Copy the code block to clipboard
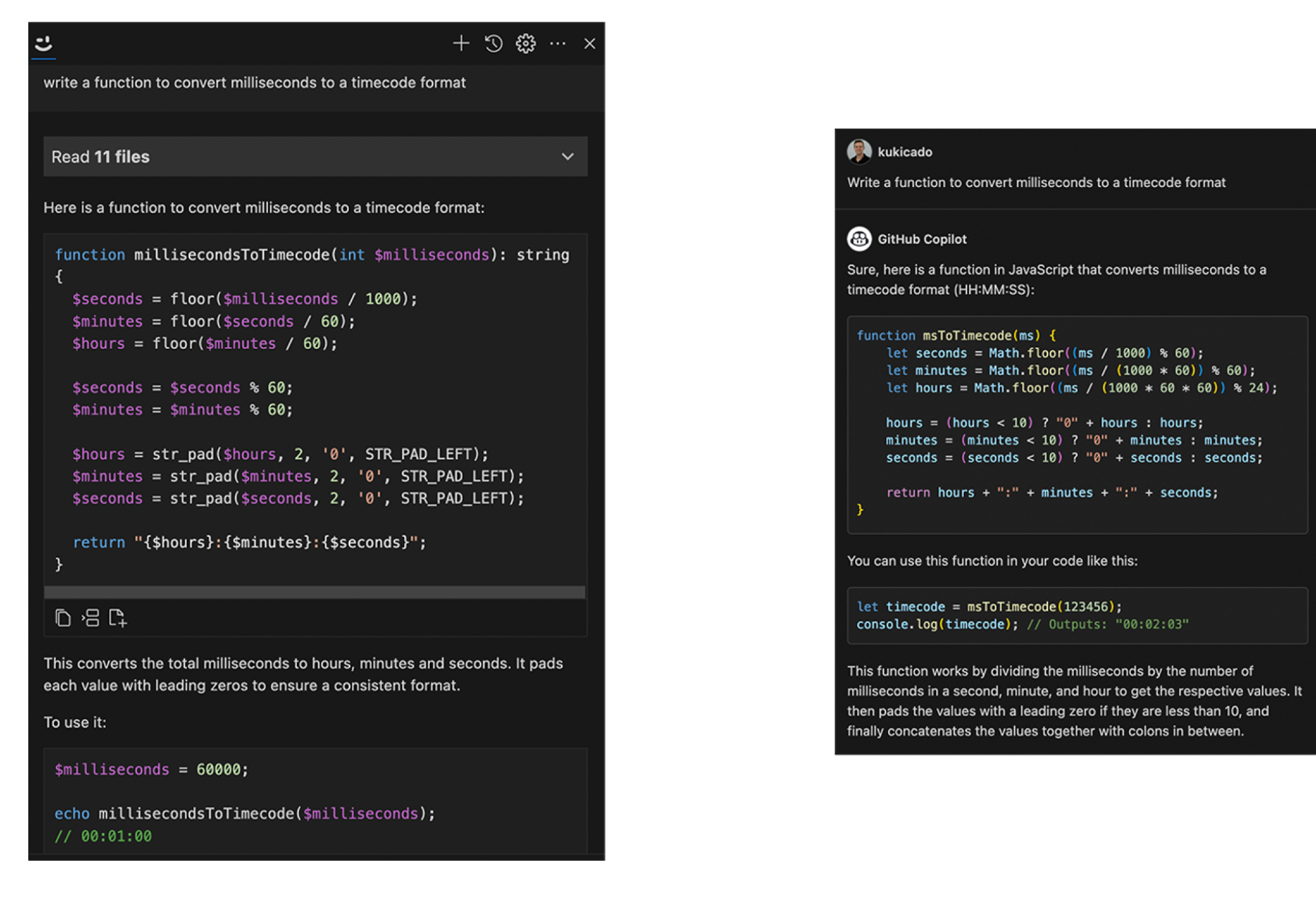 point(63,618)
